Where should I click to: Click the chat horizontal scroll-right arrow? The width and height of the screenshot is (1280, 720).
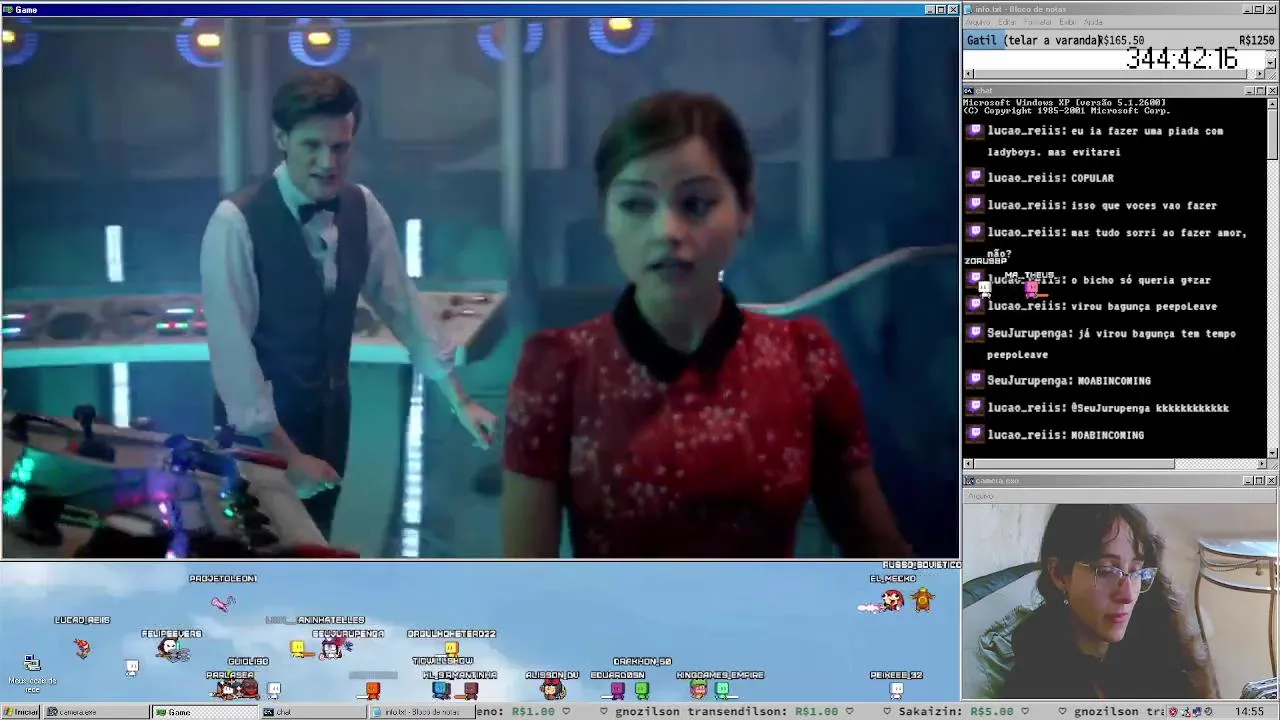tap(1260, 464)
